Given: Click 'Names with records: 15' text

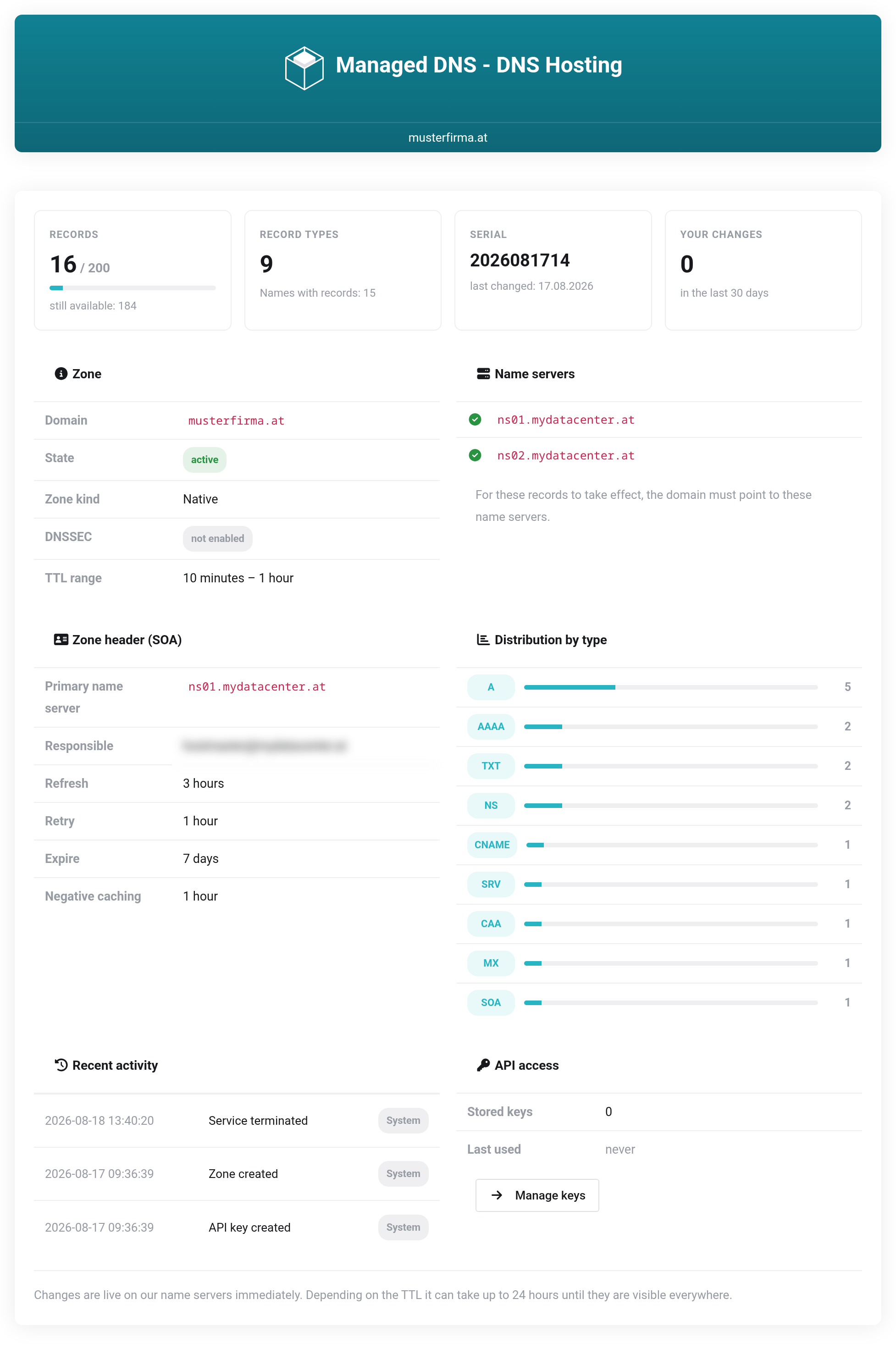Looking at the screenshot, I should (x=318, y=293).
